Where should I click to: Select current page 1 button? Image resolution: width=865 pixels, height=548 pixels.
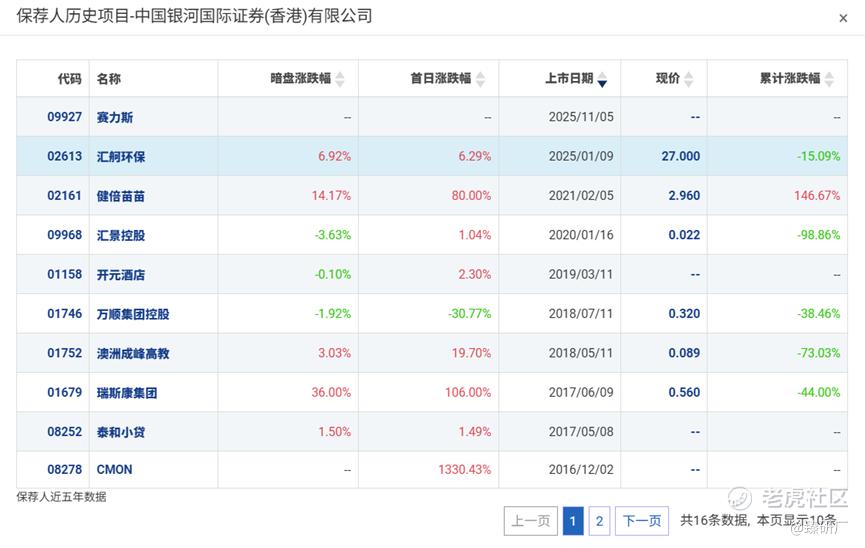573,520
